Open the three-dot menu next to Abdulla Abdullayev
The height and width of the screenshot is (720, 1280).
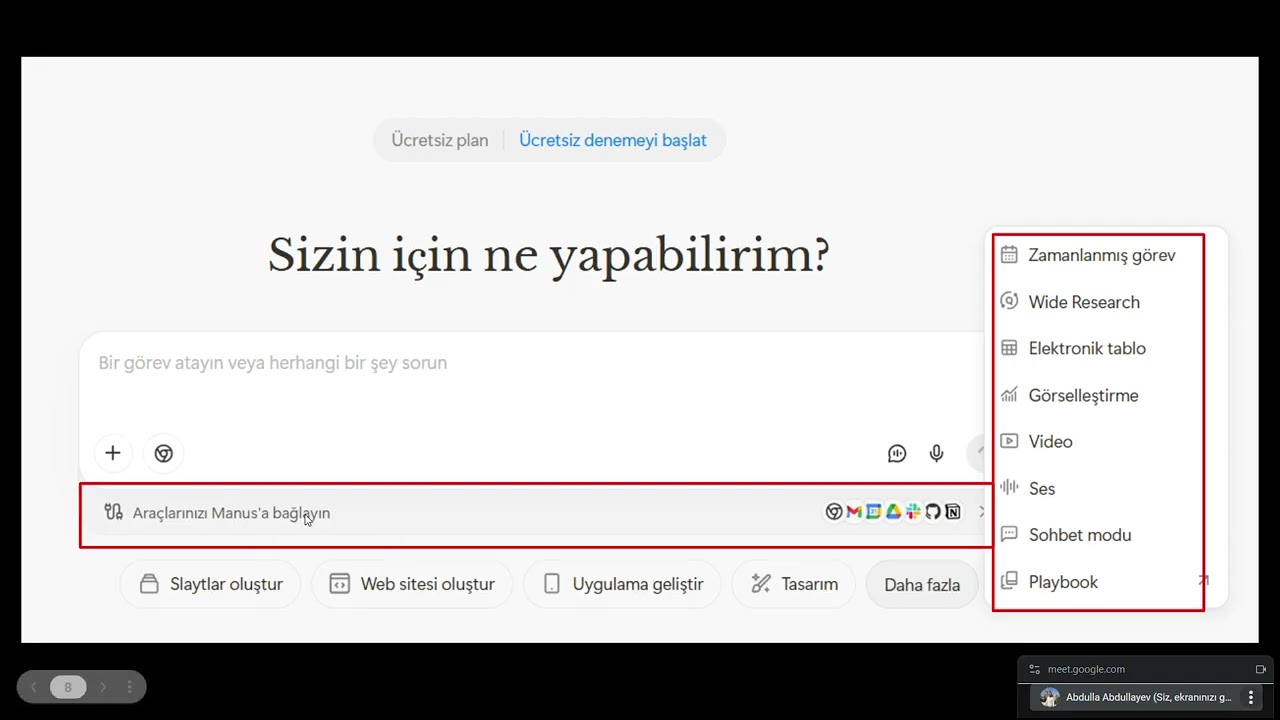[x=1250, y=698]
